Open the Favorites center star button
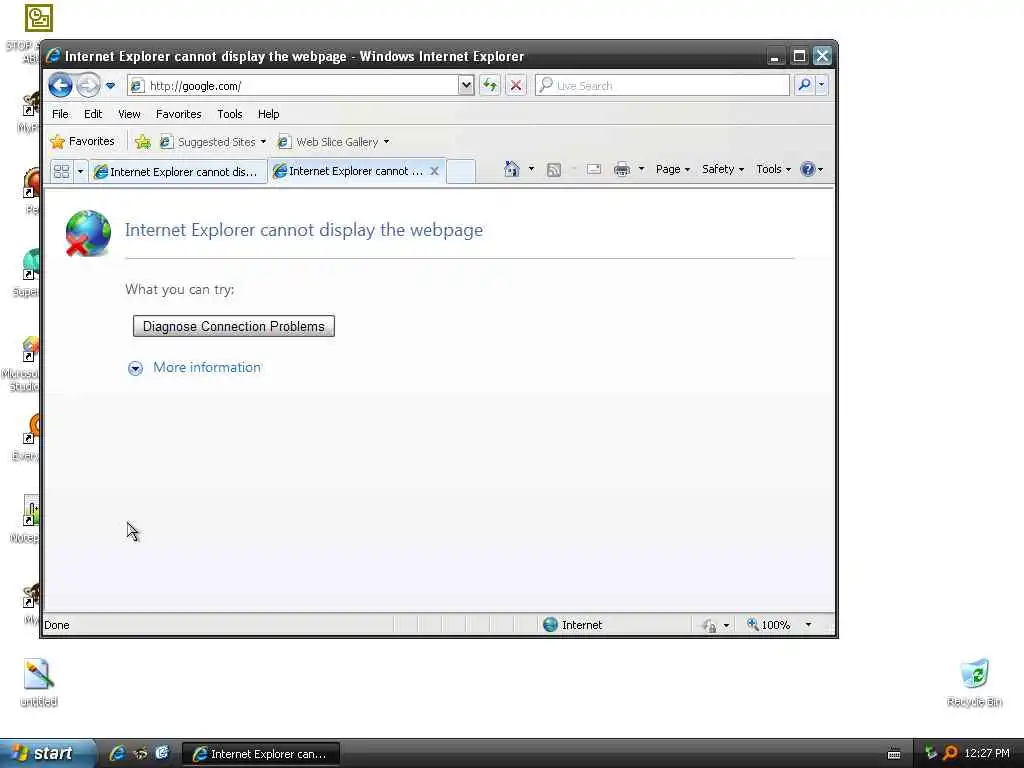 (x=82, y=141)
